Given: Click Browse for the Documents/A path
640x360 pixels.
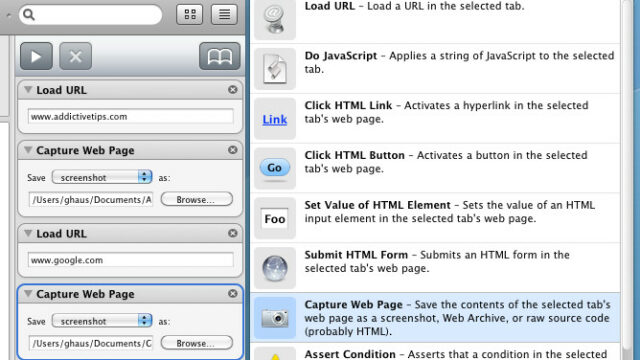Looking at the screenshot, I should click(197, 200).
